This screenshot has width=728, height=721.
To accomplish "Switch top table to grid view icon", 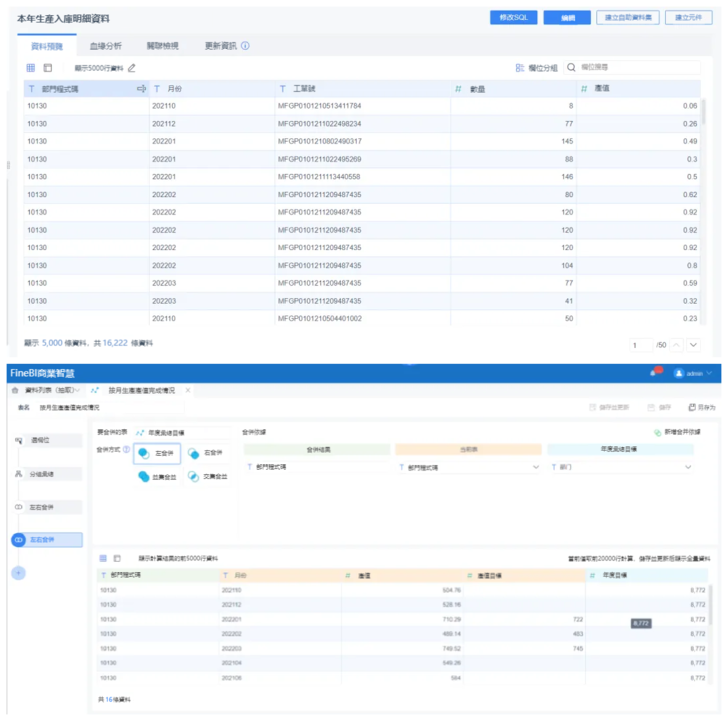I will tap(31, 68).
